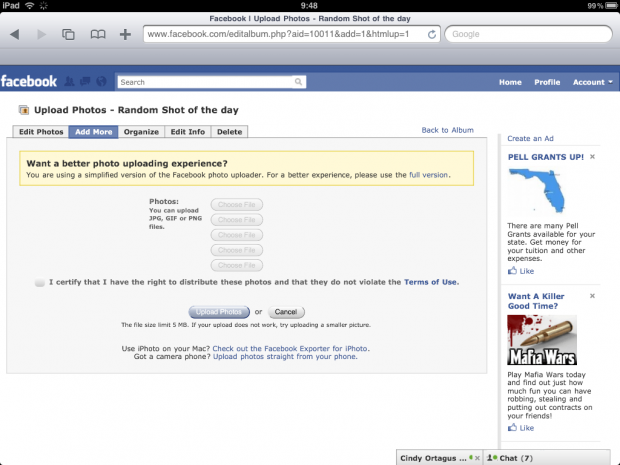
Task: Click the third Choose File button
Action: [x=236, y=235]
